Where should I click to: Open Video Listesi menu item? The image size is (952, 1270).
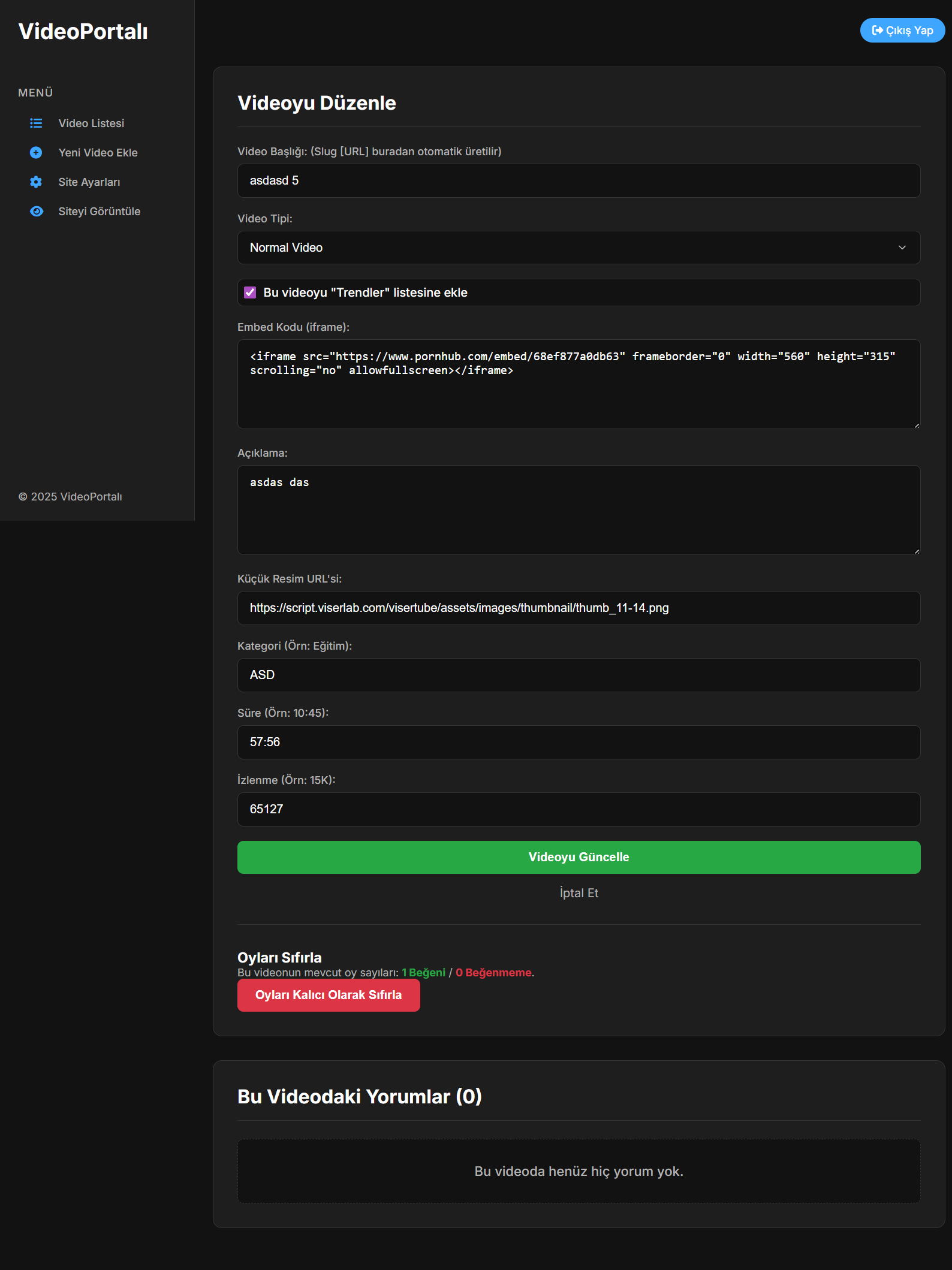coord(91,123)
